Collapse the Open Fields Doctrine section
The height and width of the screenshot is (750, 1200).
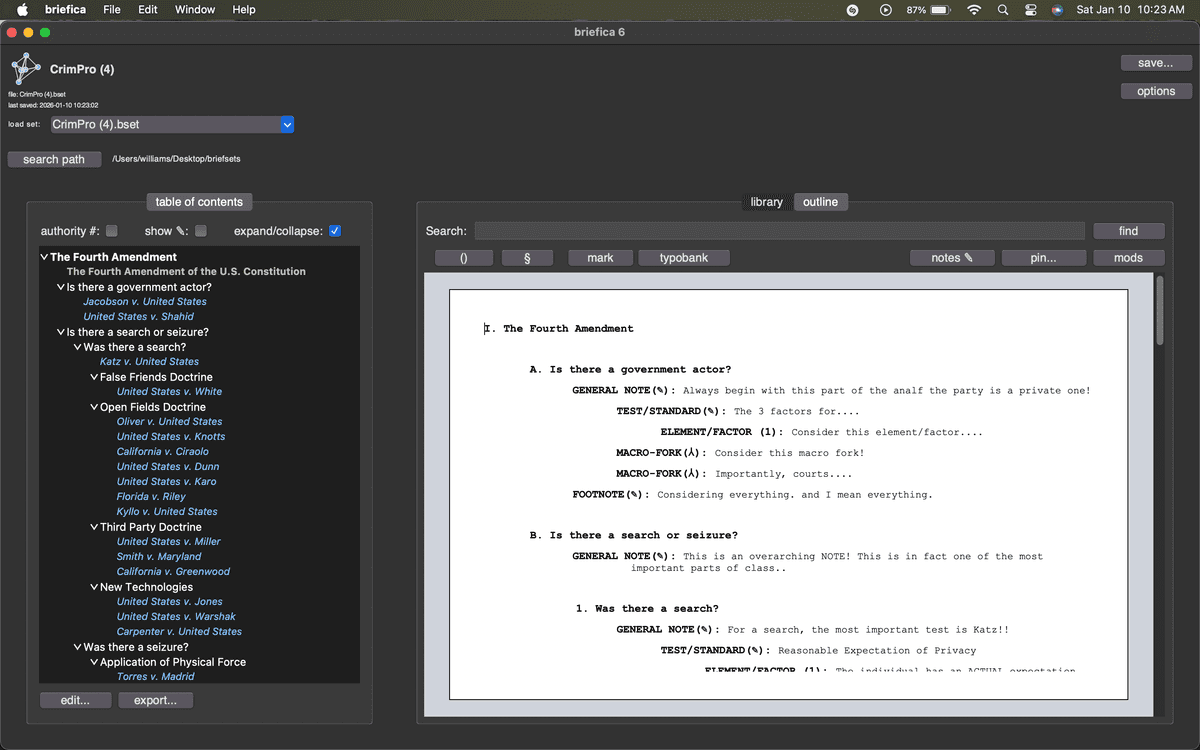pos(93,406)
